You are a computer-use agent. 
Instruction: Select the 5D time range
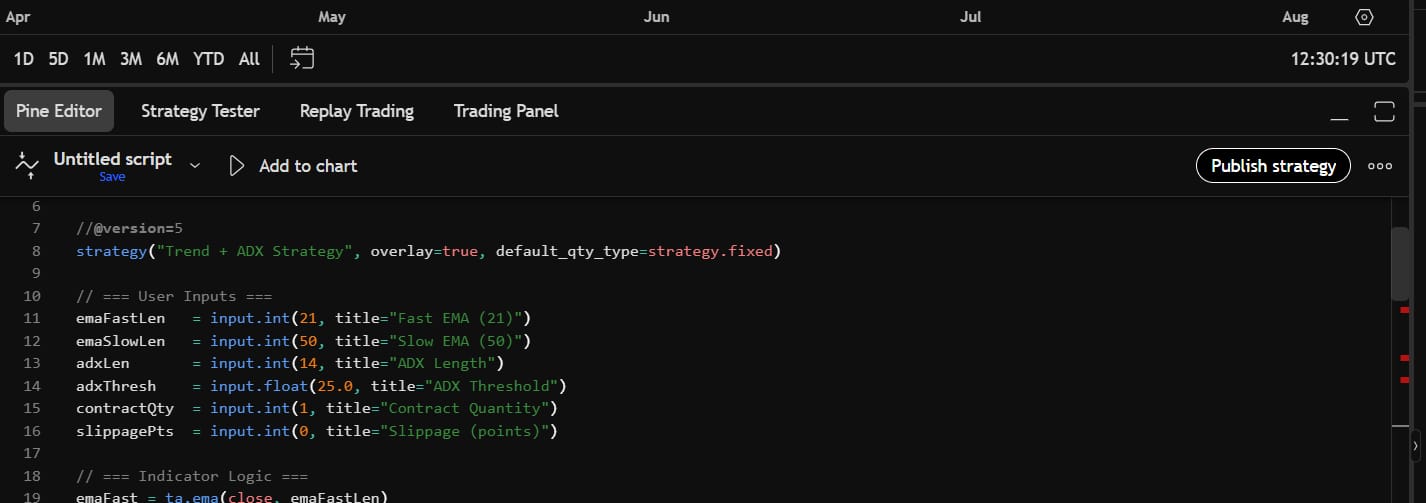click(59, 59)
